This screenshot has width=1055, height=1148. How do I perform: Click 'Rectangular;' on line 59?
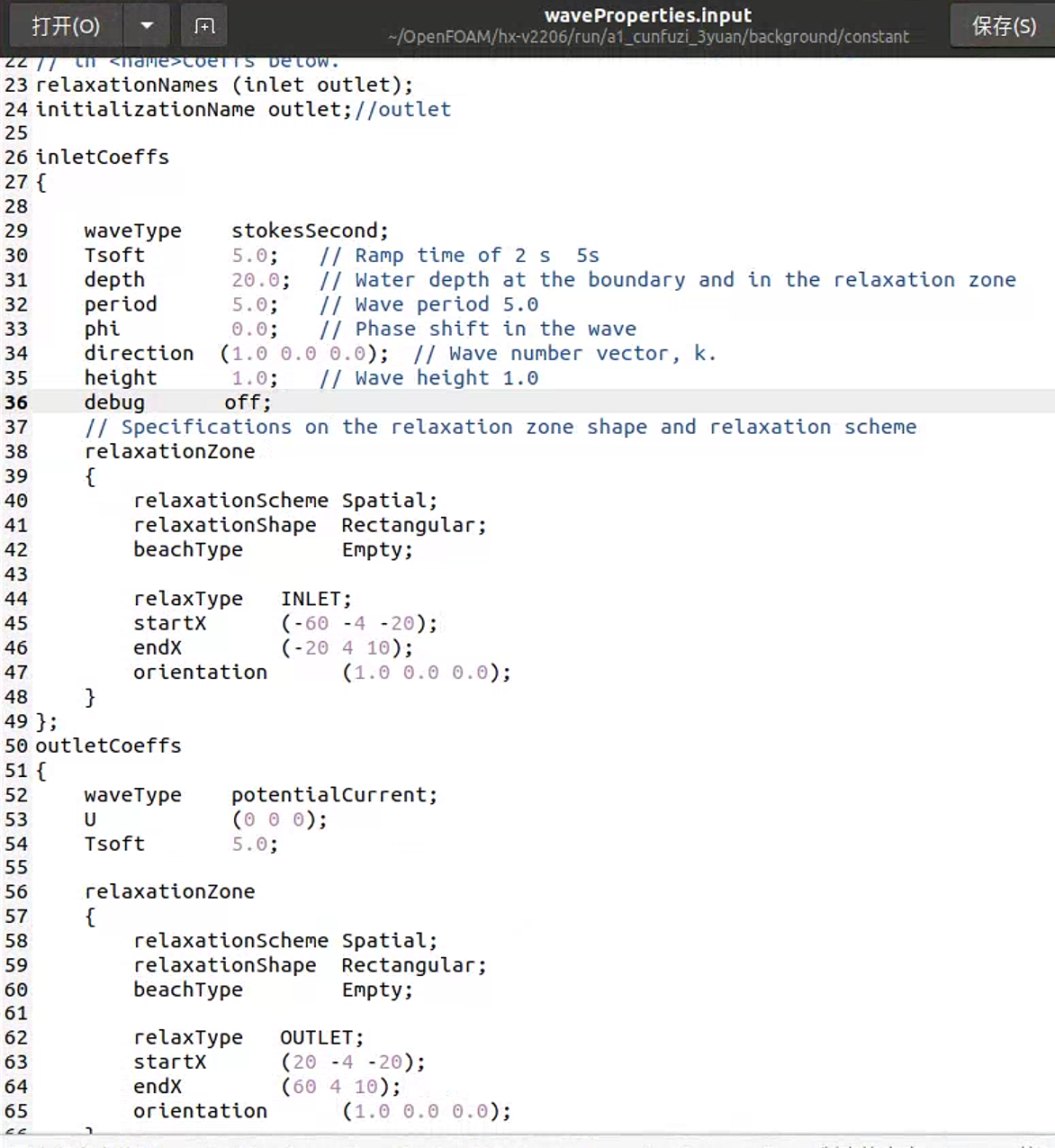click(x=414, y=965)
